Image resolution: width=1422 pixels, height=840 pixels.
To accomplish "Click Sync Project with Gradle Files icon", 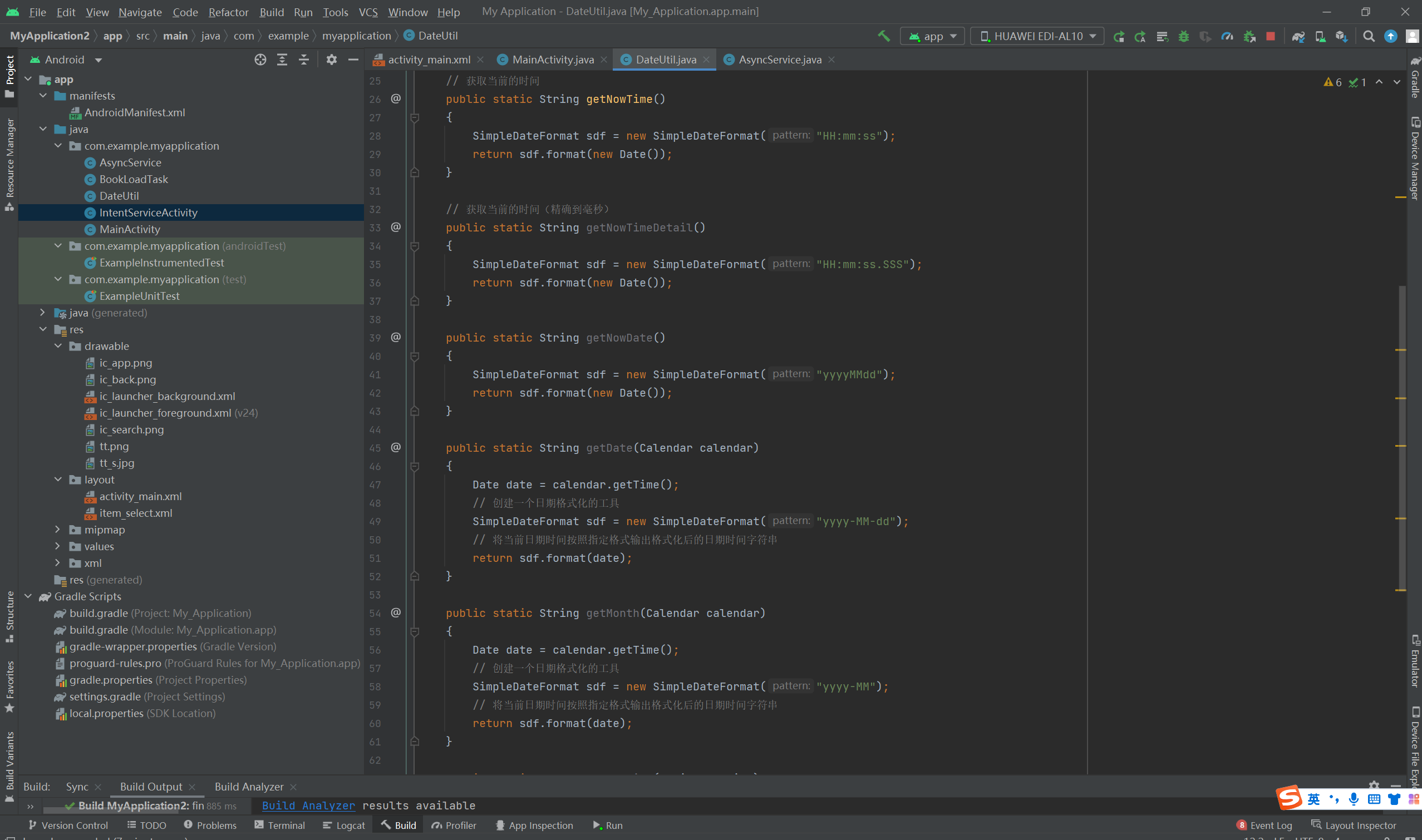I will tap(1298, 36).
